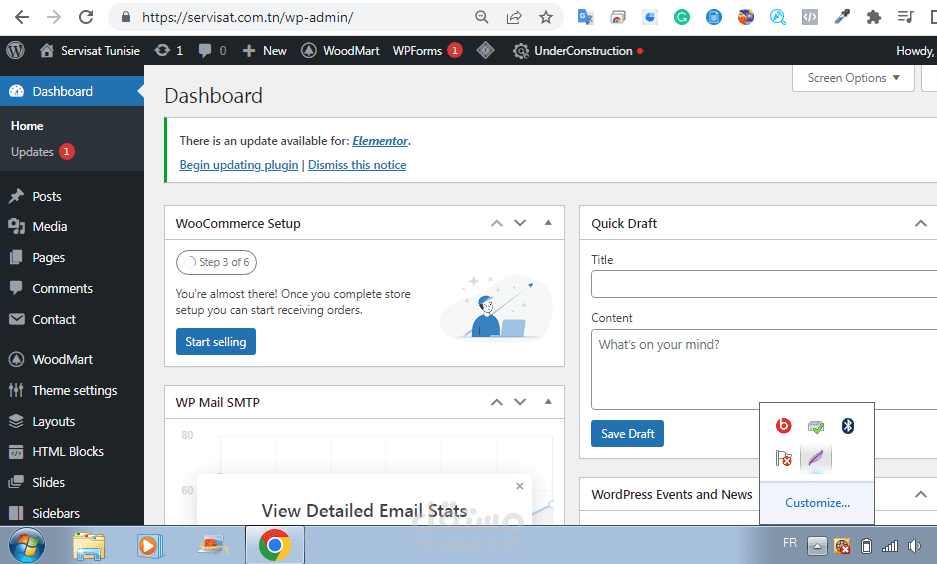Click Customize... in tray popup
937x564 pixels.
(817, 503)
